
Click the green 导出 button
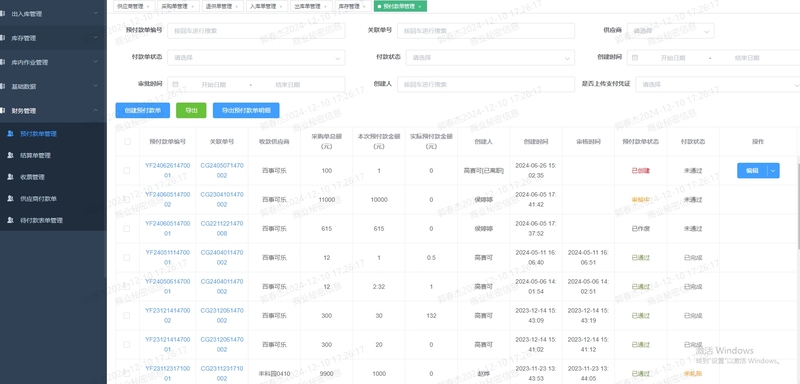pyautogui.click(x=191, y=110)
